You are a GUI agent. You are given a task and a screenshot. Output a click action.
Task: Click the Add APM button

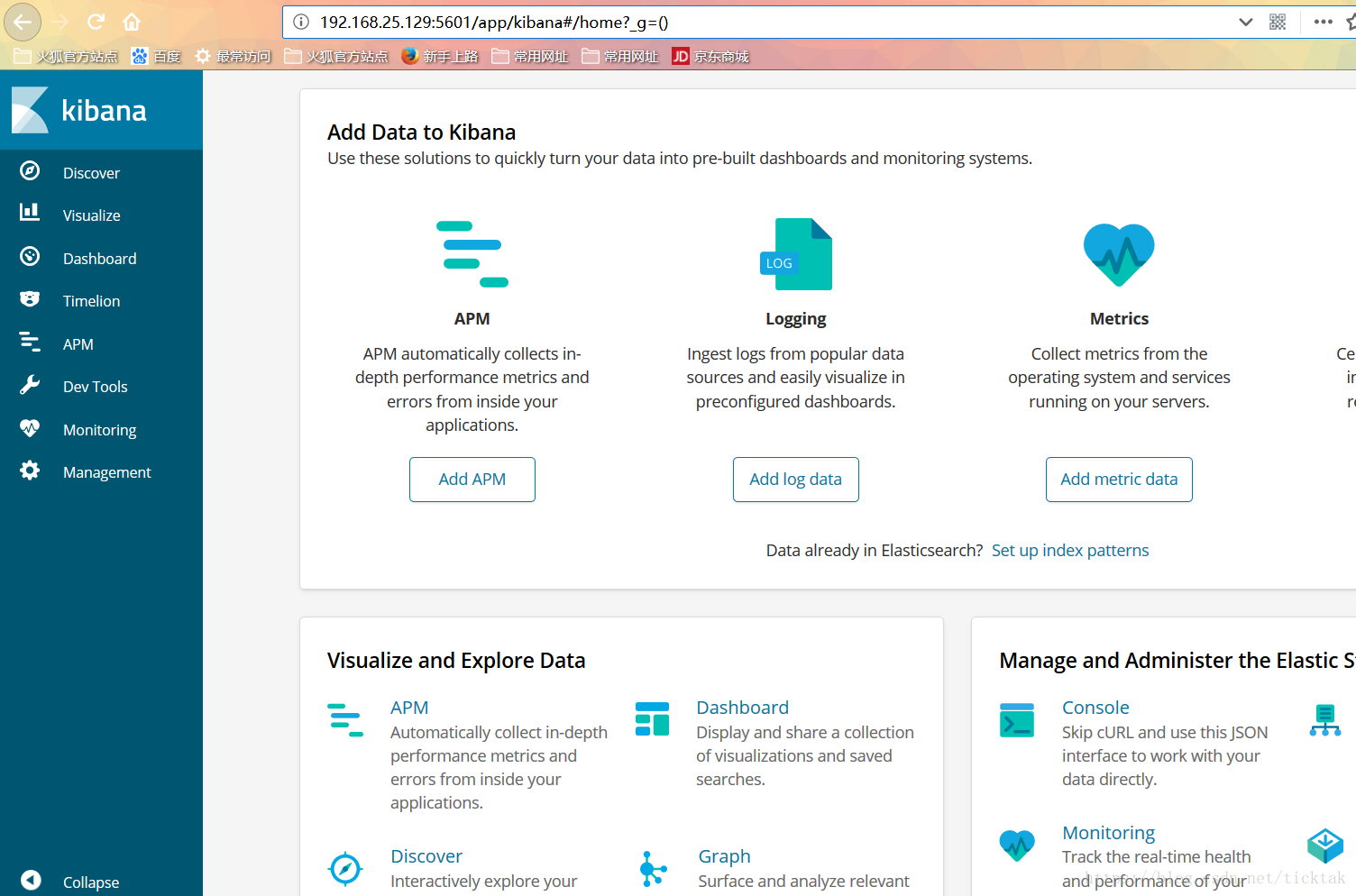click(472, 480)
